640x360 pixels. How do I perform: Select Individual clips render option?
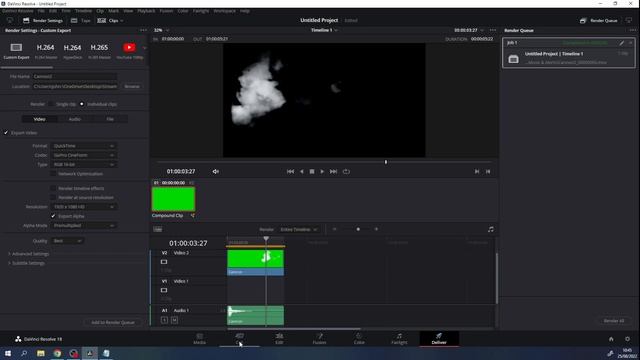coord(82,104)
